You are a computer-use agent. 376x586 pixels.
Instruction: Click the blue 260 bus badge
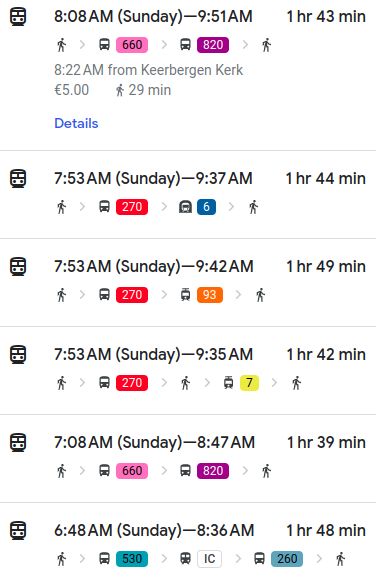pos(287,559)
